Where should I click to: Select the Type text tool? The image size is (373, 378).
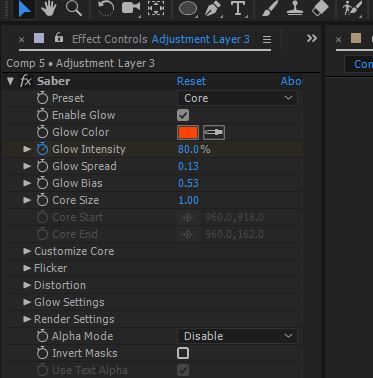coord(238,9)
